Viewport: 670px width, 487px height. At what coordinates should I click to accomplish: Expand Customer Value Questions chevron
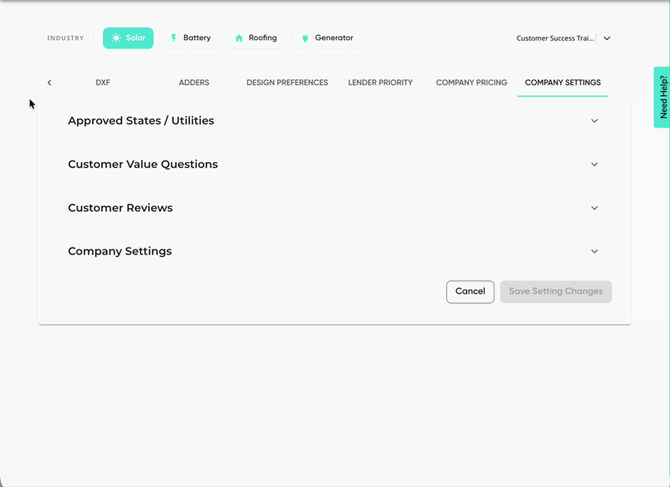pyautogui.click(x=594, y=164)
